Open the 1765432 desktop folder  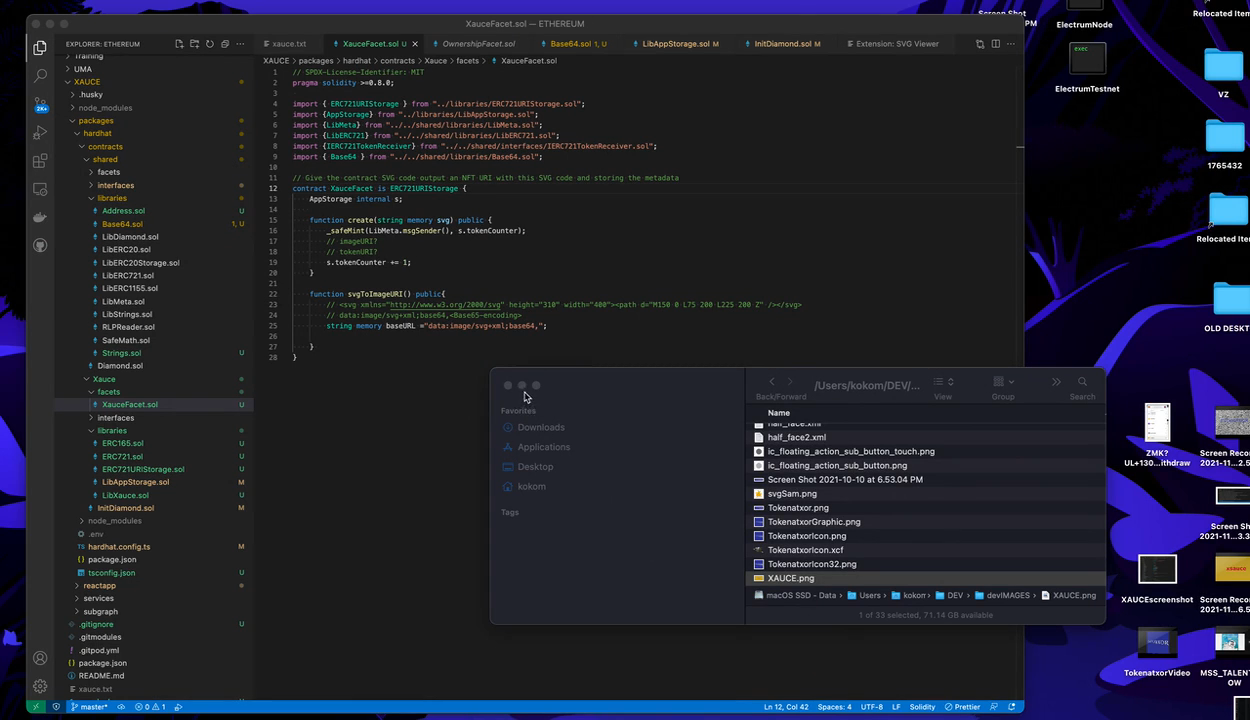(1225, 145)
